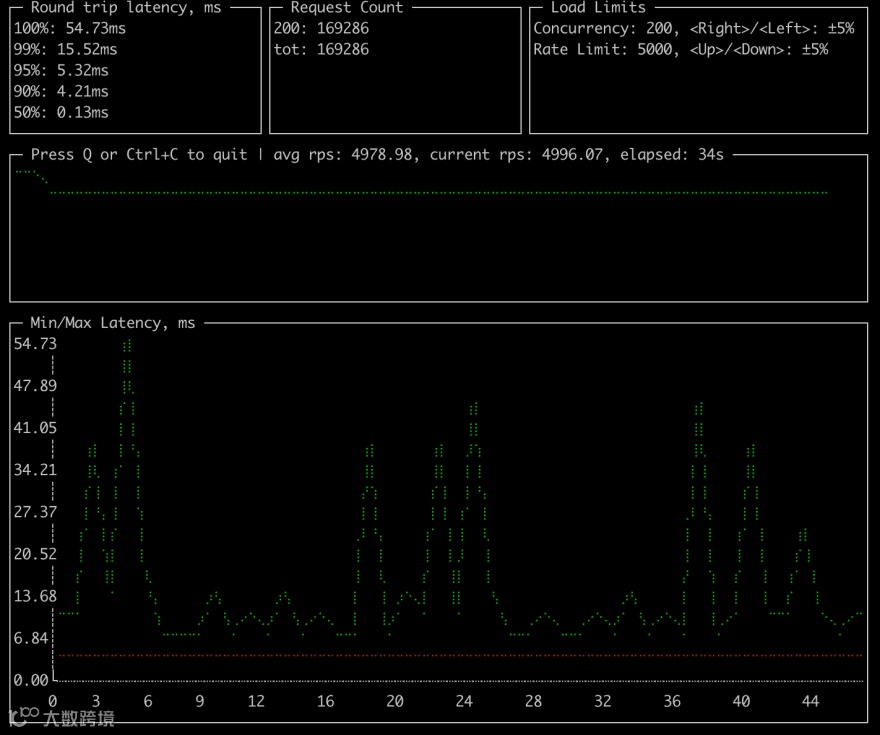Select the 99%: 15.52ms latency line
The width and height of the screenshot is (880, 735).
point(65,49)
